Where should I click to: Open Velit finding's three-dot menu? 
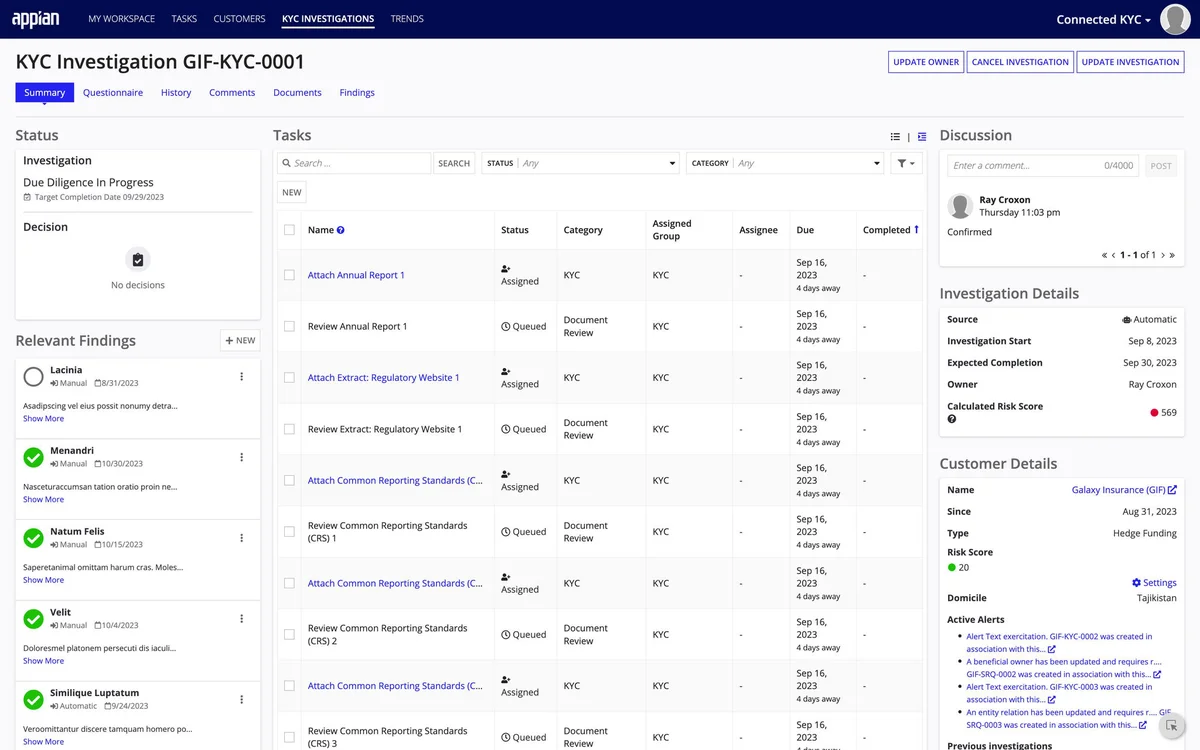click(x=242, y=619)
